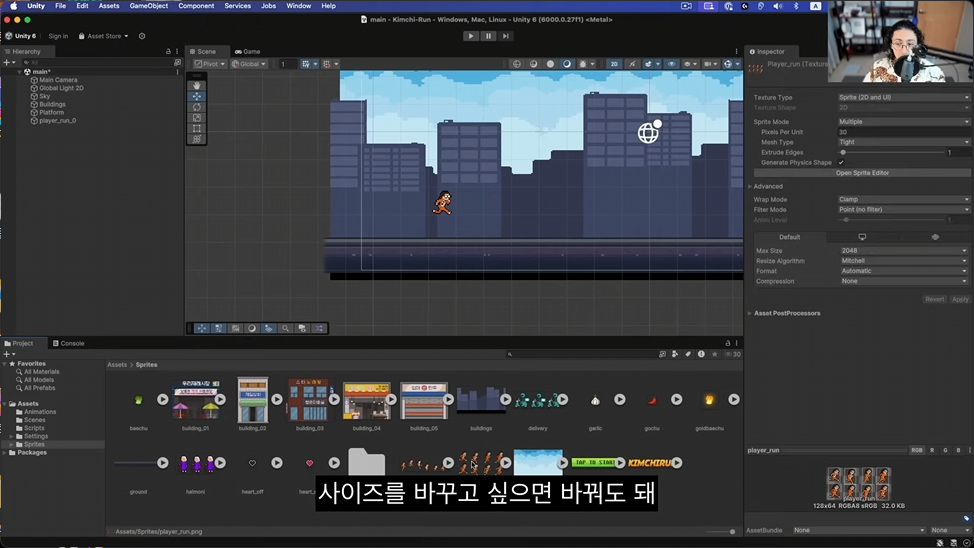The width and height of the screenshot is (974, 548).
Task: Select the Move tool in Scene
Action: [x=197, y=96]
